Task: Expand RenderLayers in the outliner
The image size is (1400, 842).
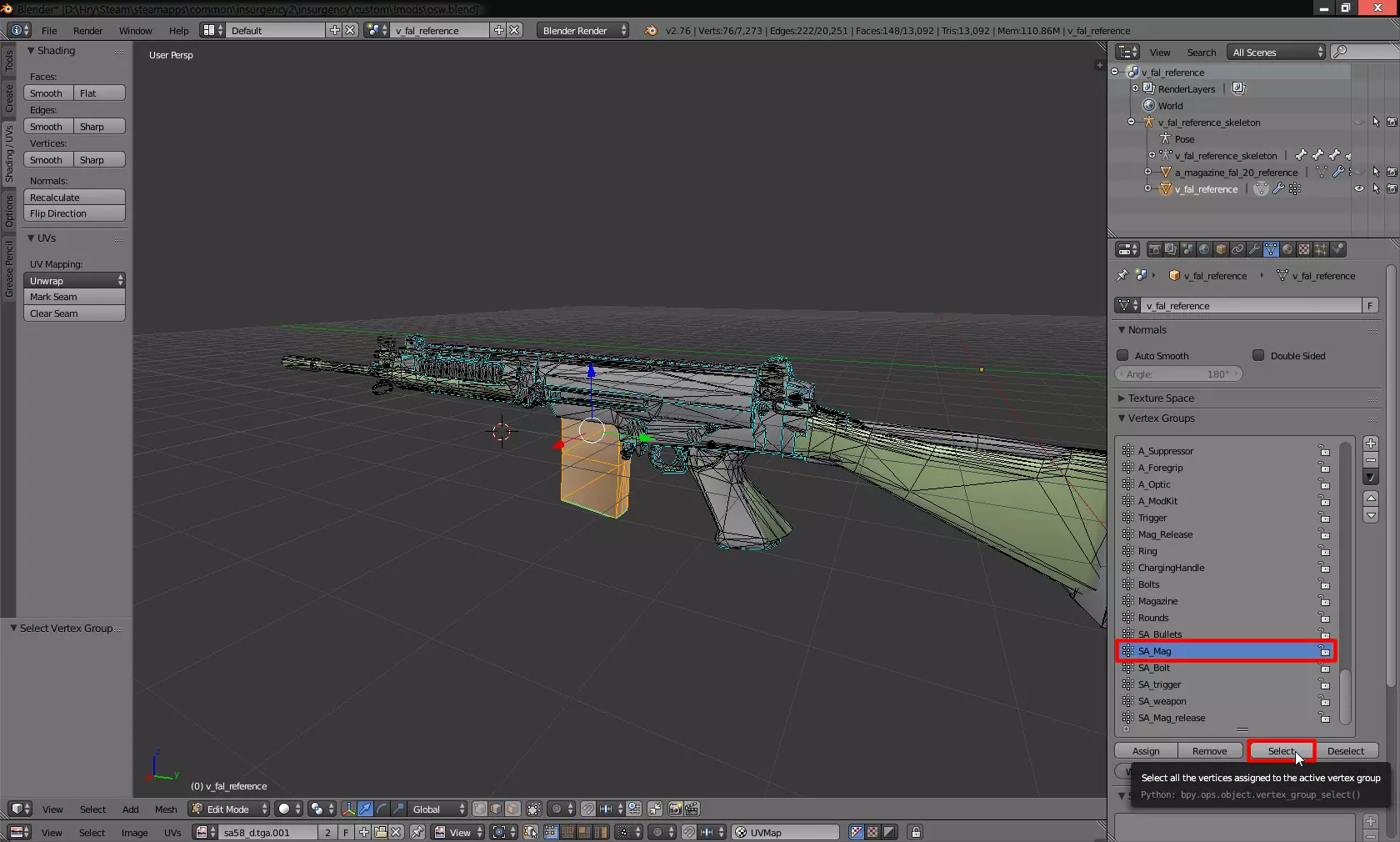Action: tap(1135, 88)
